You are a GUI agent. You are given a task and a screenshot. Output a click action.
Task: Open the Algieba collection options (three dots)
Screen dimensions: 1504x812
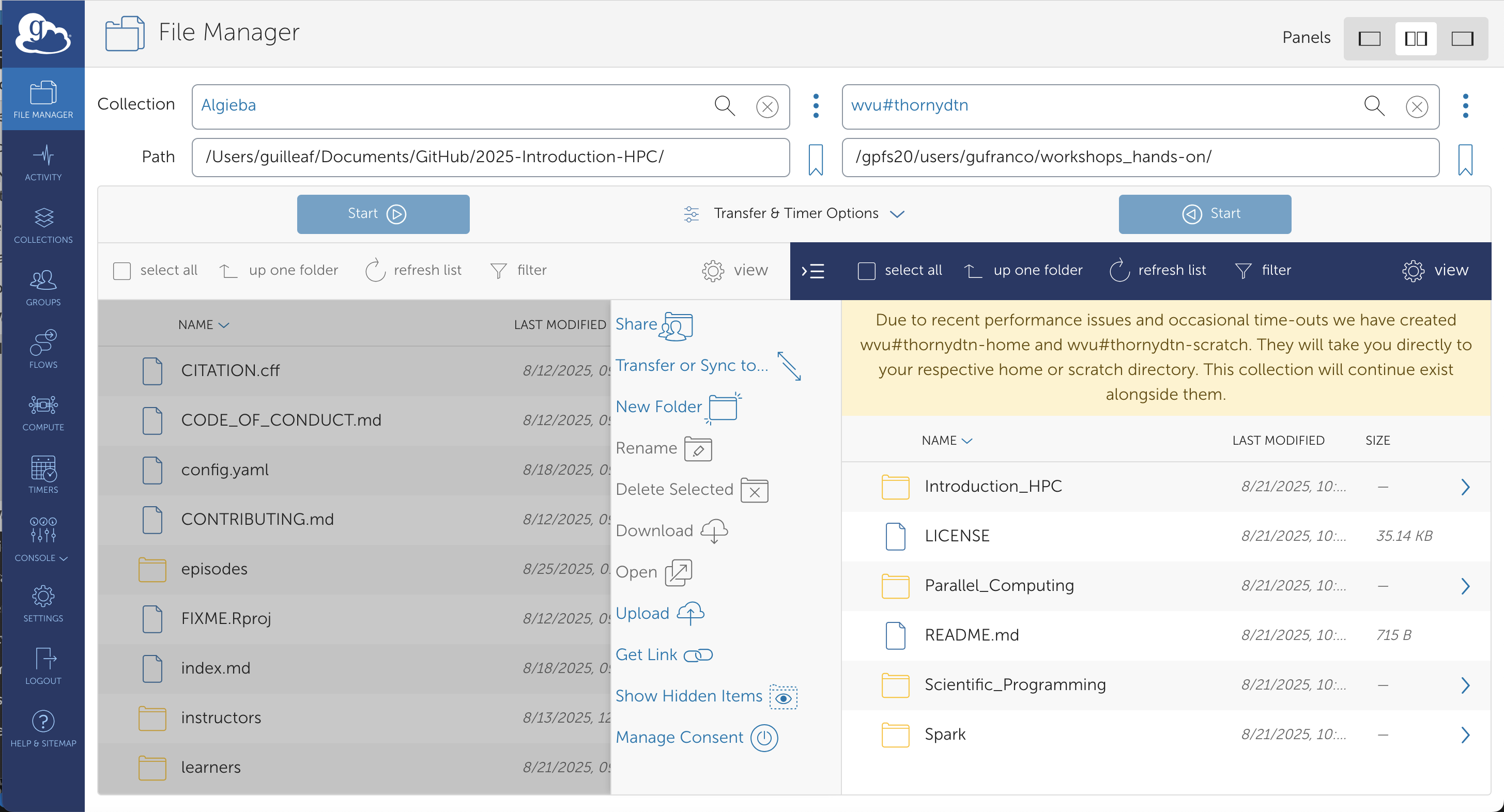point(816,105)
